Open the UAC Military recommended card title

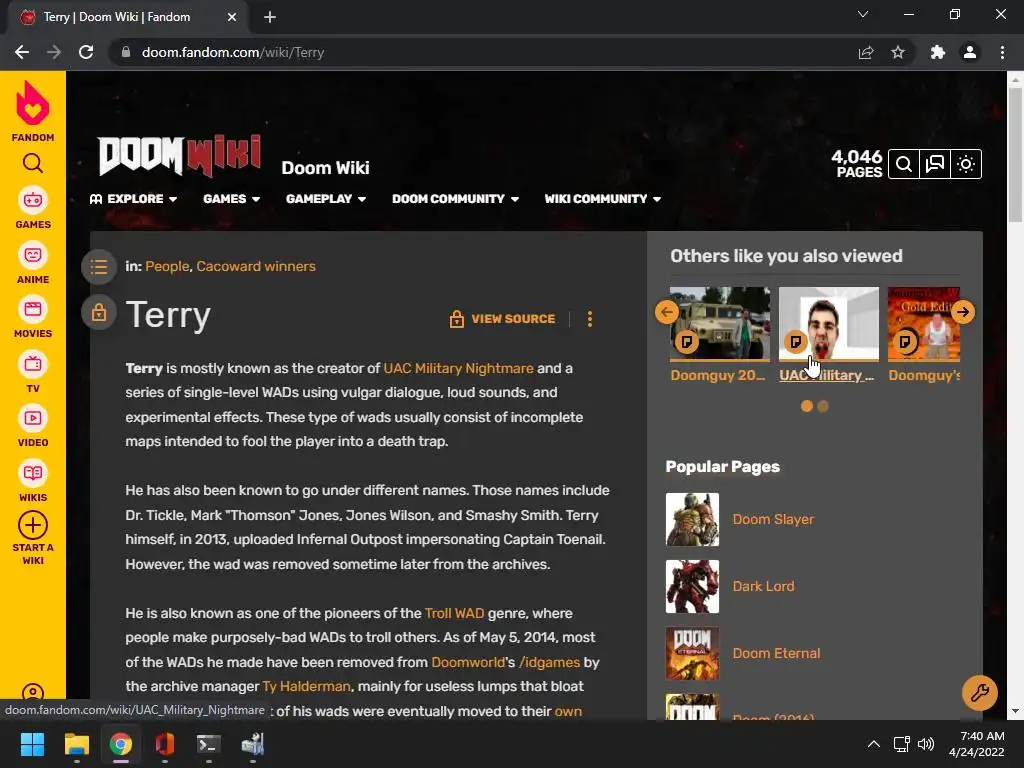(827, 376)
